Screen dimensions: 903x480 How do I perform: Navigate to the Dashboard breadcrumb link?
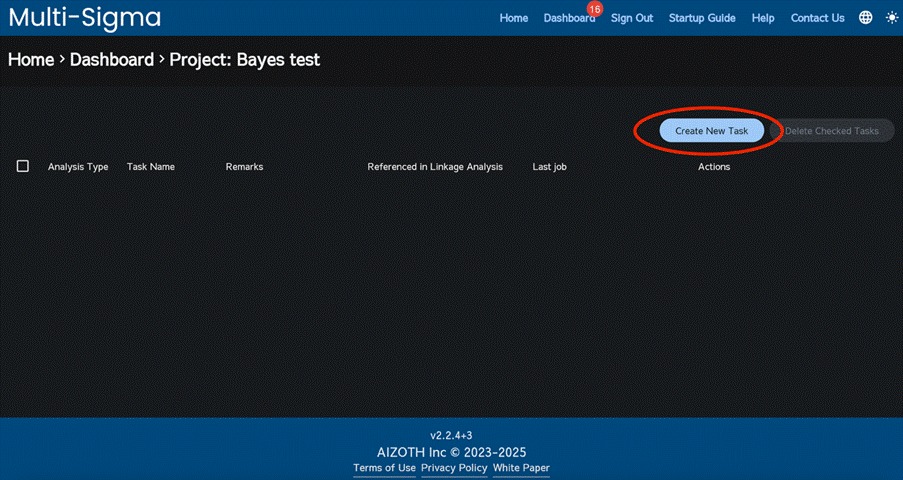click(112, 60)
